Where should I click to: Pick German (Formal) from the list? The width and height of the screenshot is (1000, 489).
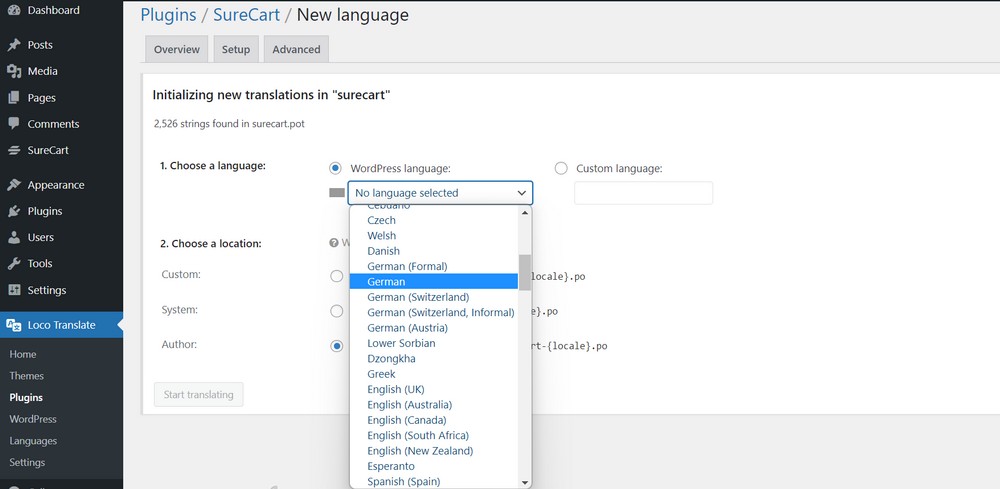point(434,266)
